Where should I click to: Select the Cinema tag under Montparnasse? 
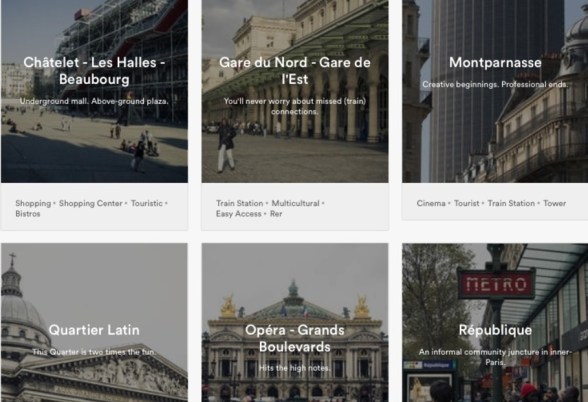click(431, 203)
